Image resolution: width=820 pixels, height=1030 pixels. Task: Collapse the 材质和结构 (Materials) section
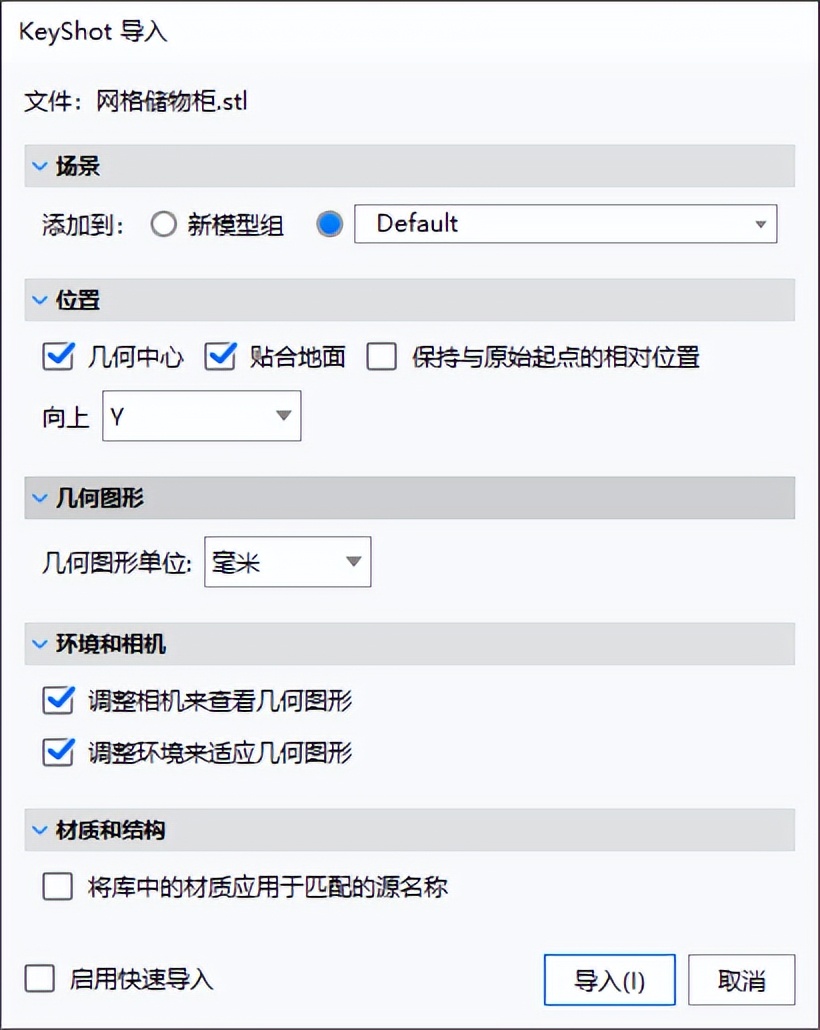39,829
